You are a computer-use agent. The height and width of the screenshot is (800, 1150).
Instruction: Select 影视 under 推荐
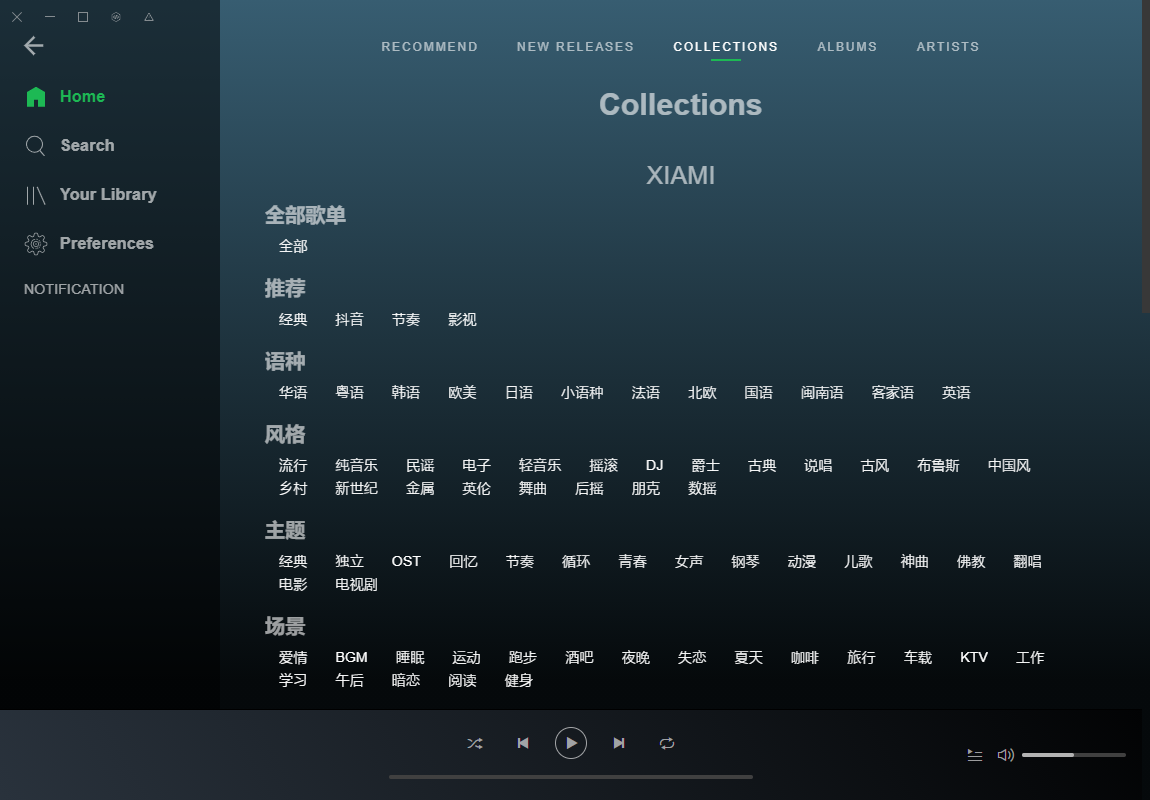(x=462, y=320)
